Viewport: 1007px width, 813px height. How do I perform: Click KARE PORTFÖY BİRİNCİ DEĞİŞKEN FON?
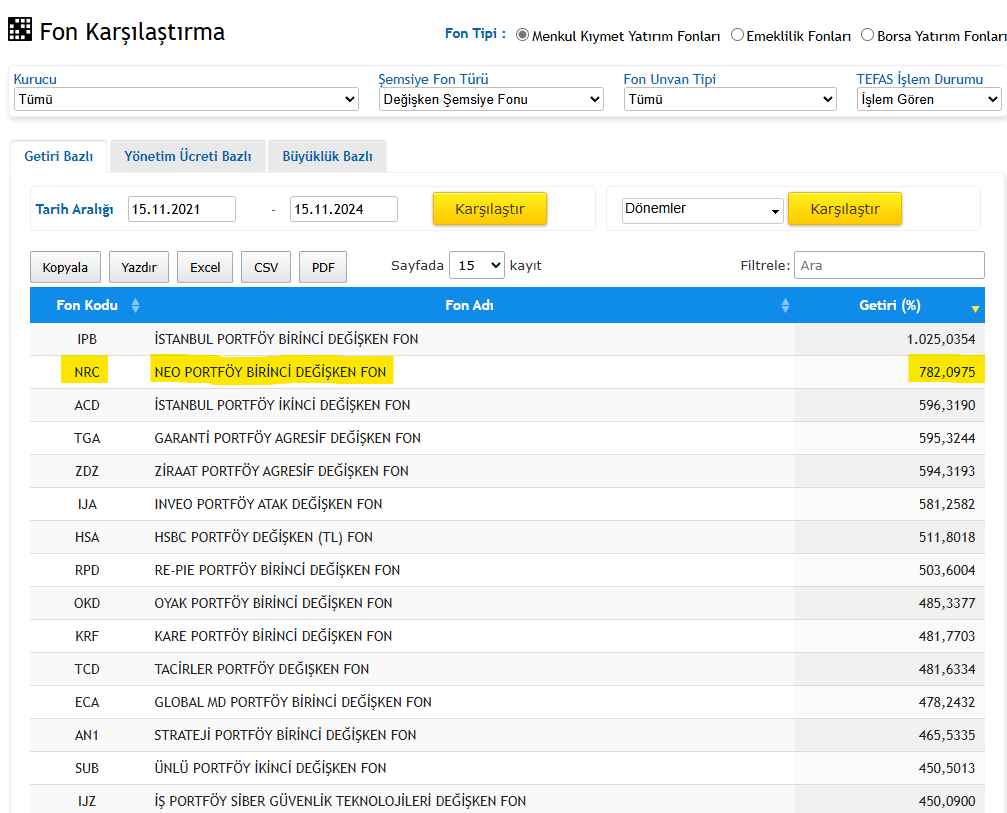click(273, 636)
